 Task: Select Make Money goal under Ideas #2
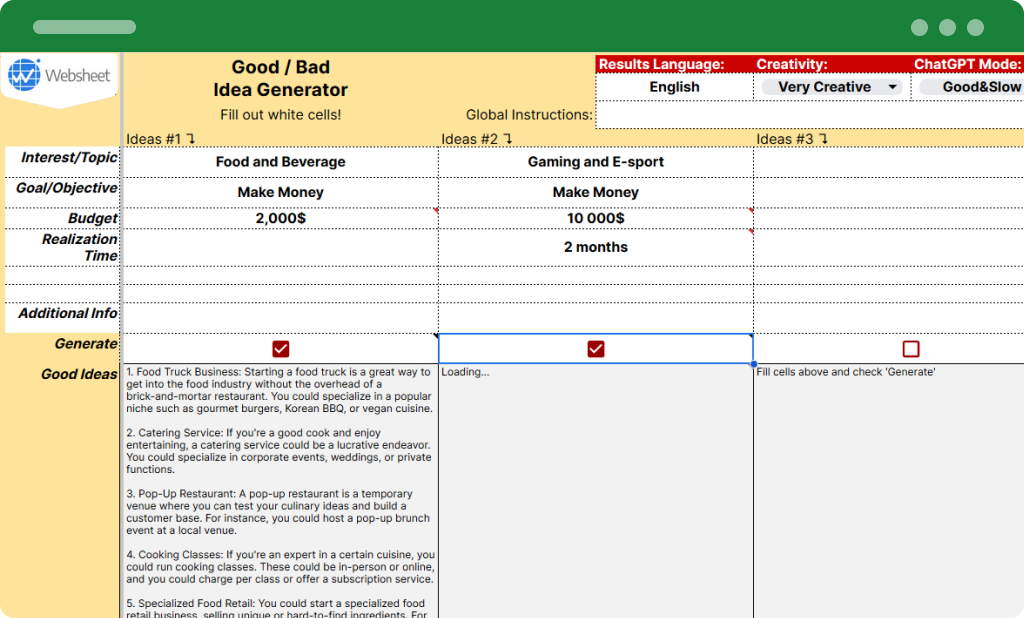[596, 193]
